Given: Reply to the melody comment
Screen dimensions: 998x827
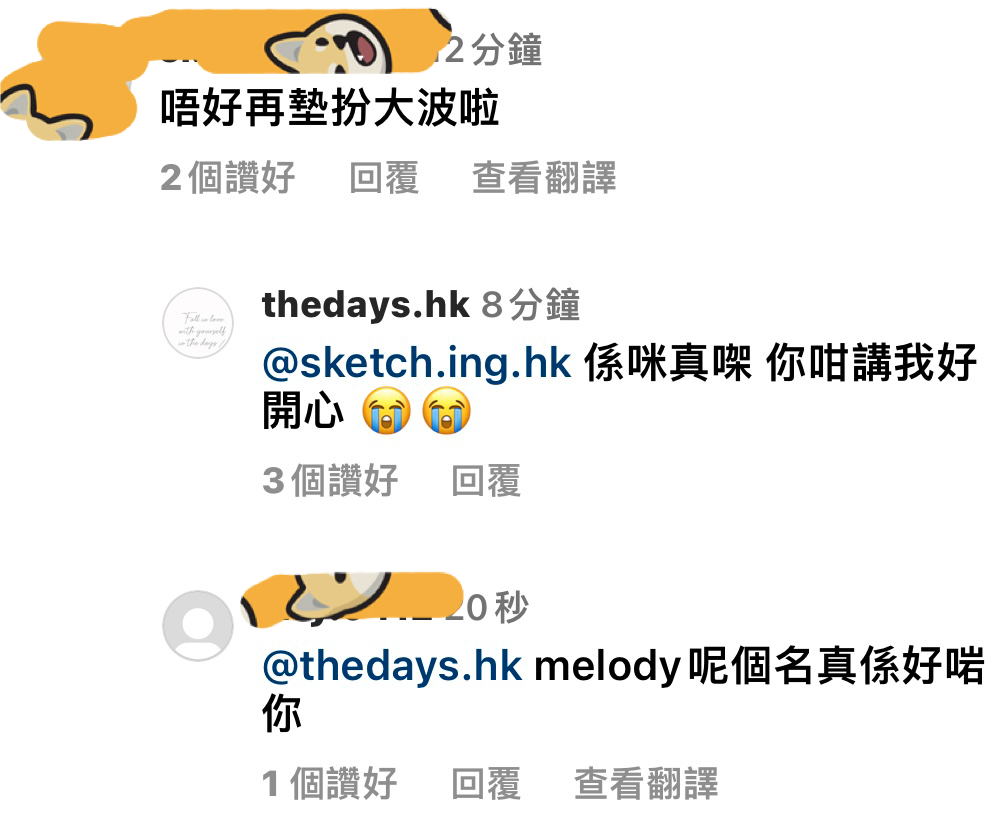Looking at the screenshot, I should [x=486, y=784].
